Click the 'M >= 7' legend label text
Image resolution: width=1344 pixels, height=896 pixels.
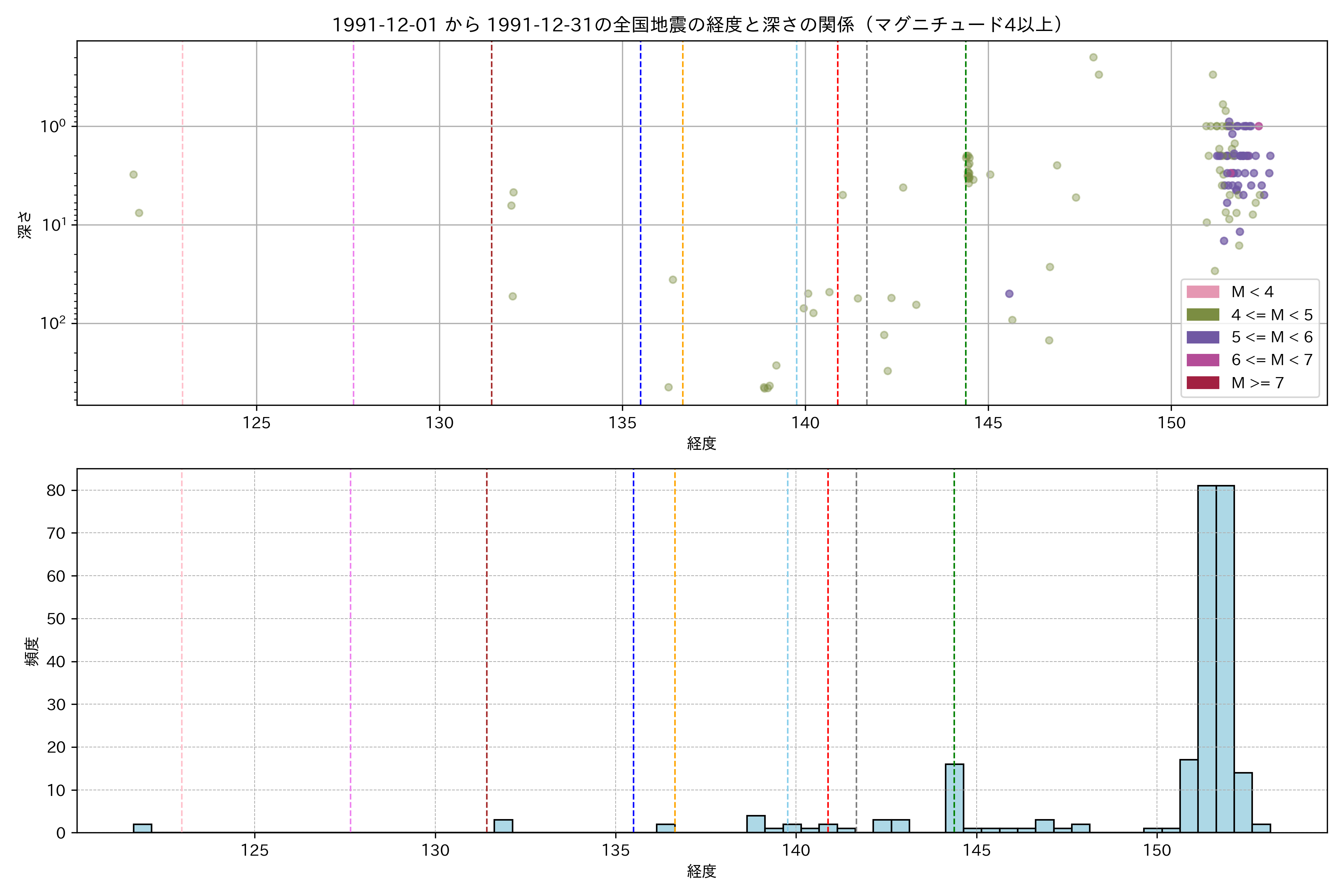click(1258, 383)
